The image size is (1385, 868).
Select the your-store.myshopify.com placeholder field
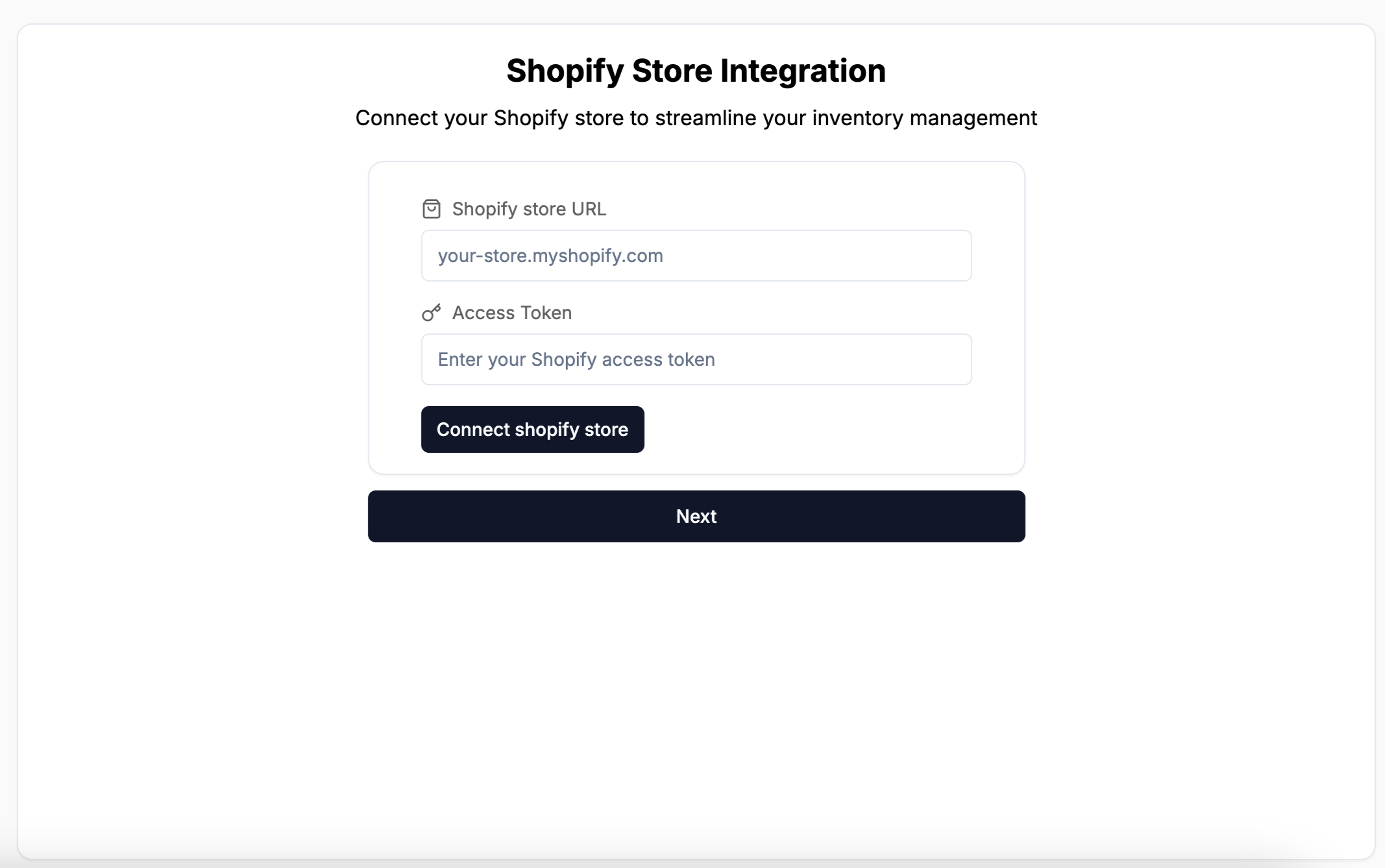click(696, 256)
